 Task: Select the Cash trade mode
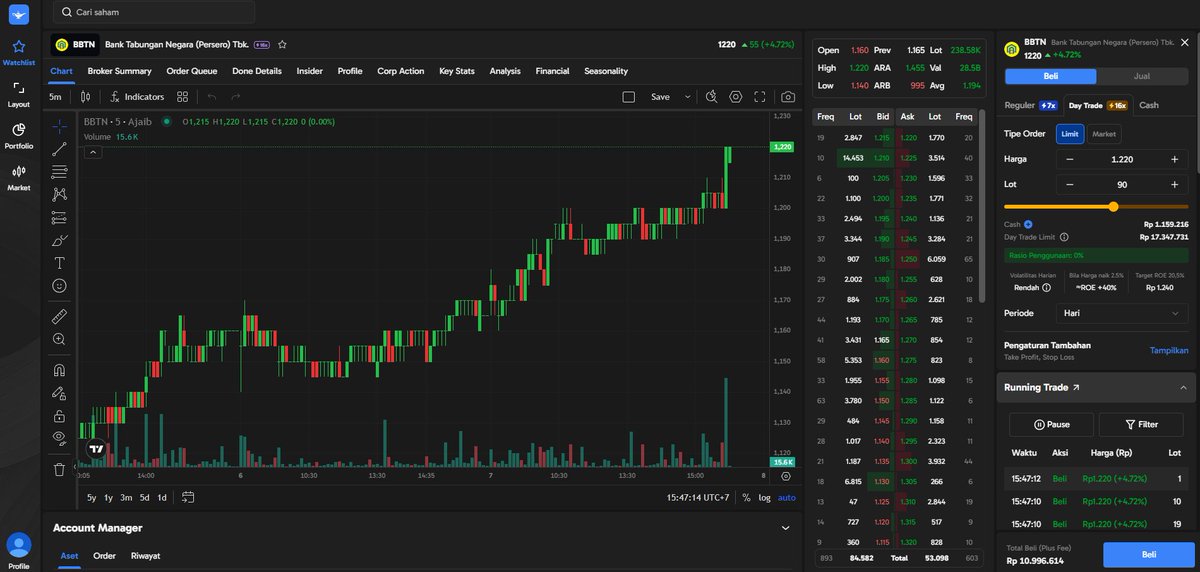[1149, 105]
